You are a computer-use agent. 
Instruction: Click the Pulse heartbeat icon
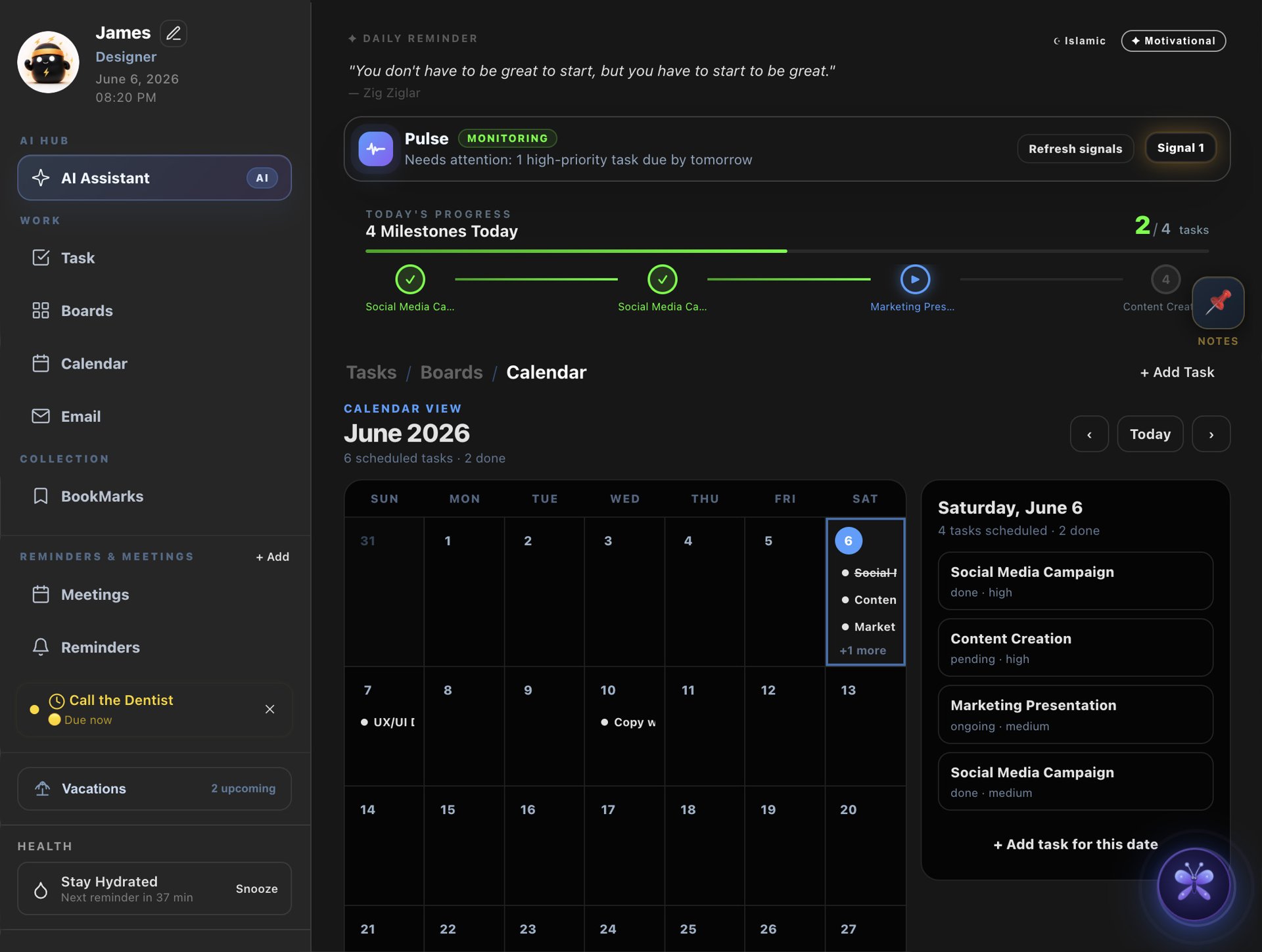click(x=375, y=149)
